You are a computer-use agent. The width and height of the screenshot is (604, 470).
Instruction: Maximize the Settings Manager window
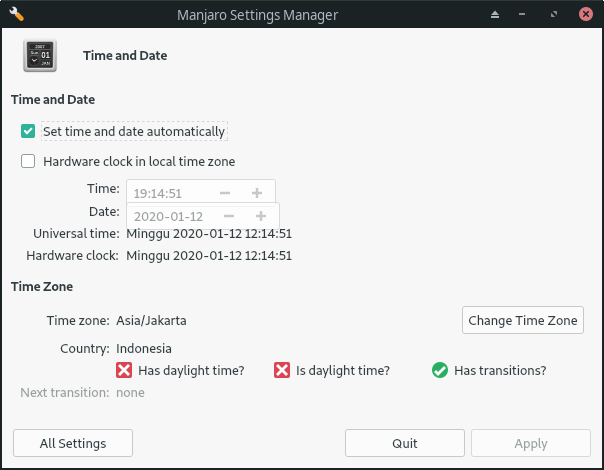pos(554,15)
